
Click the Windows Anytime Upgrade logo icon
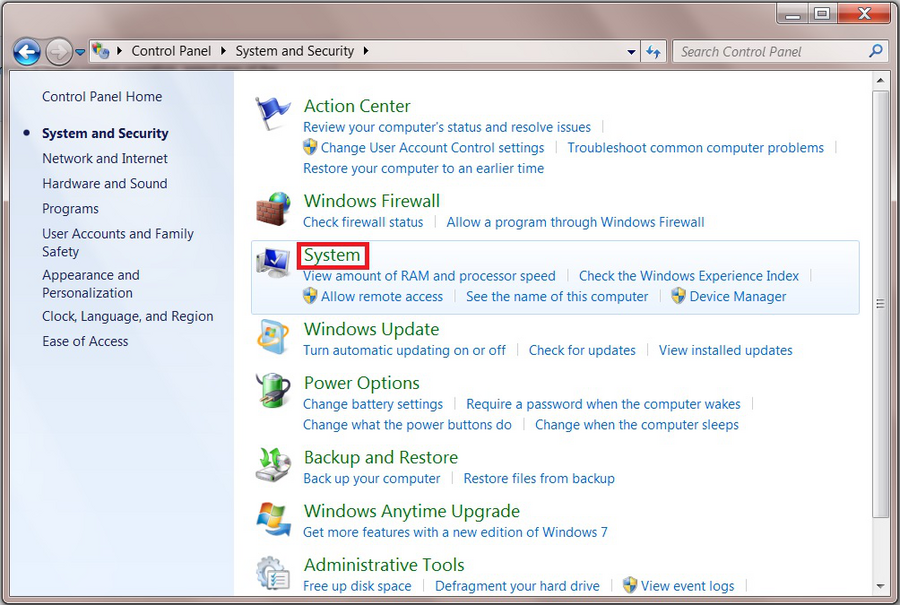click(x=272, y=520)
